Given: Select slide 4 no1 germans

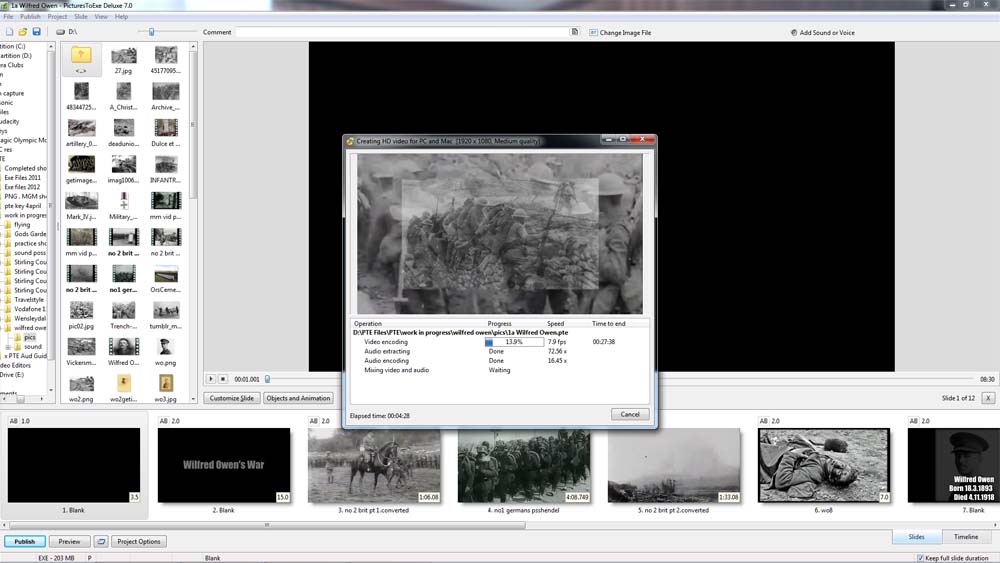Looking at the screenshot, I should 524,465.
